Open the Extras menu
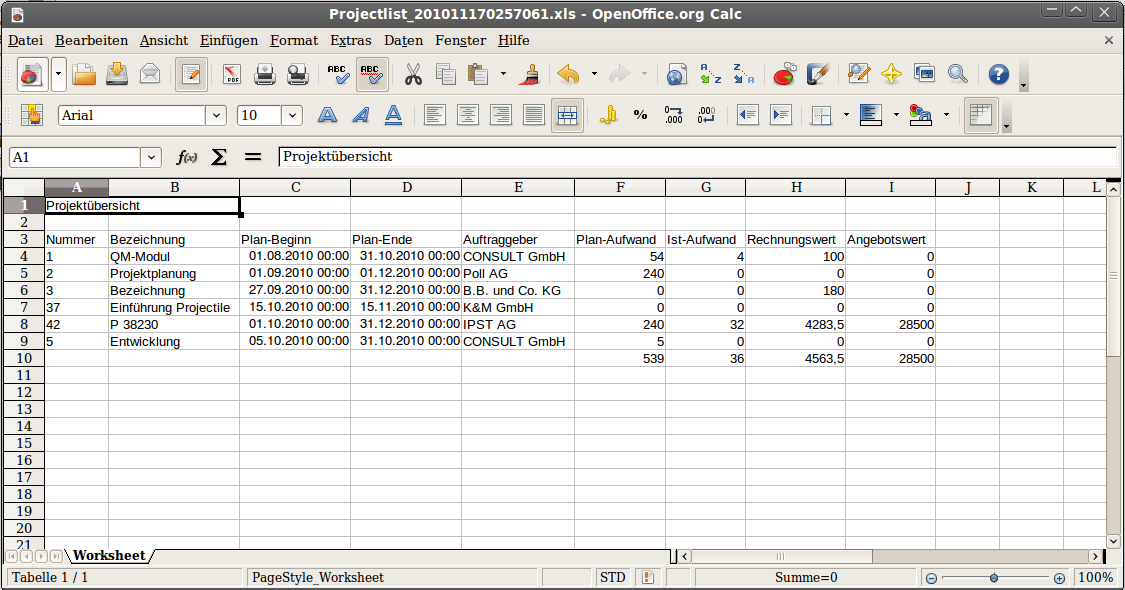Image resolution: width=1125 pixels, height=590 pixels. tap(350, 41)
